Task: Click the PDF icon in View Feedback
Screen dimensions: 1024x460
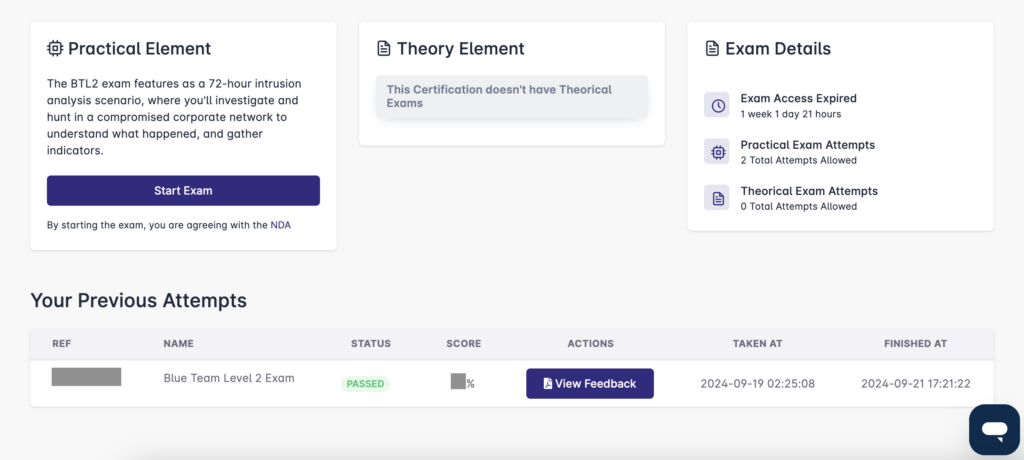Action: point(547,384)
